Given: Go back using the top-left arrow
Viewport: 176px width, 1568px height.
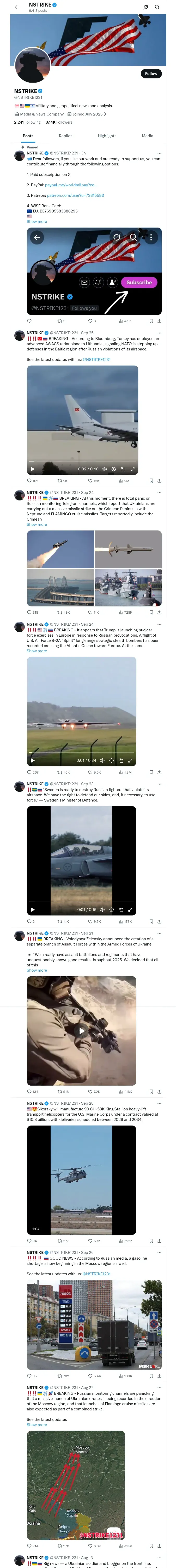Looking at the screenshot, I should [x=17, y=7].
